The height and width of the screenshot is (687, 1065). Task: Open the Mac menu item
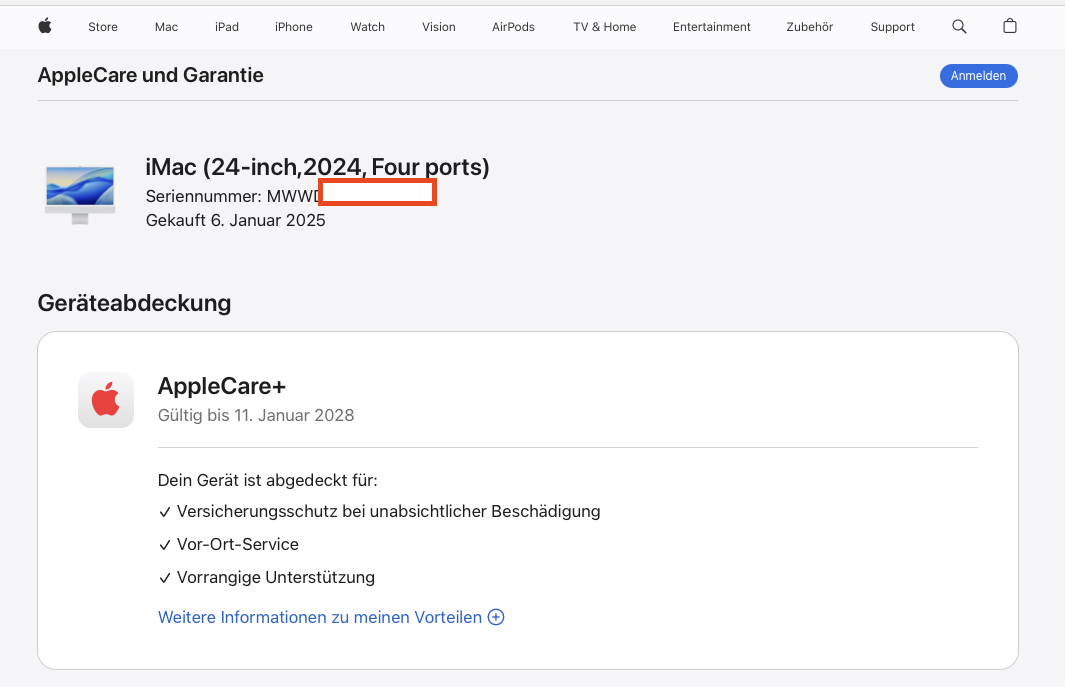(x=166, y=27)
